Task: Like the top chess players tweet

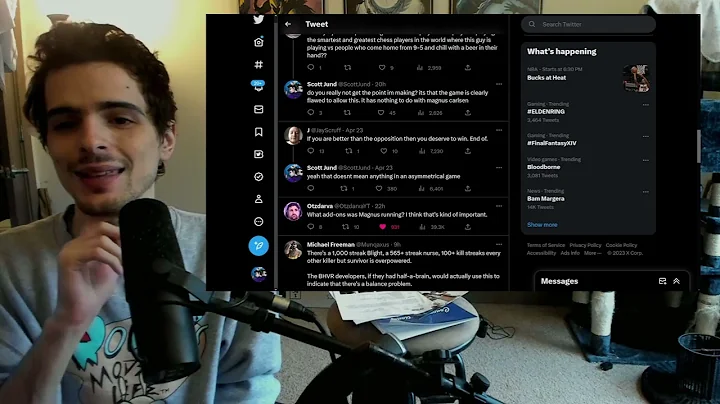Action: pos(382,67)
